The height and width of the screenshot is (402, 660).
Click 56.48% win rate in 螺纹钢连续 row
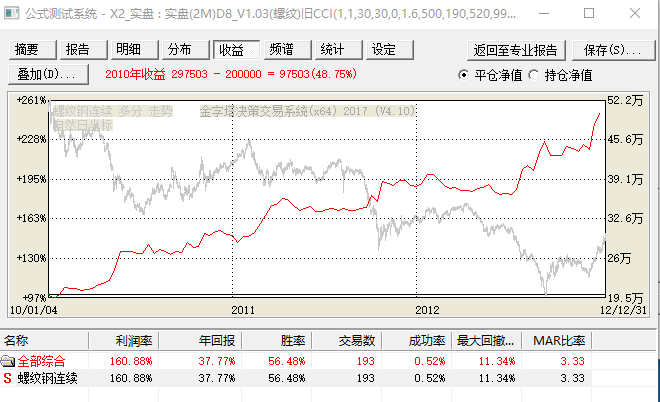[x=287, y=378]
